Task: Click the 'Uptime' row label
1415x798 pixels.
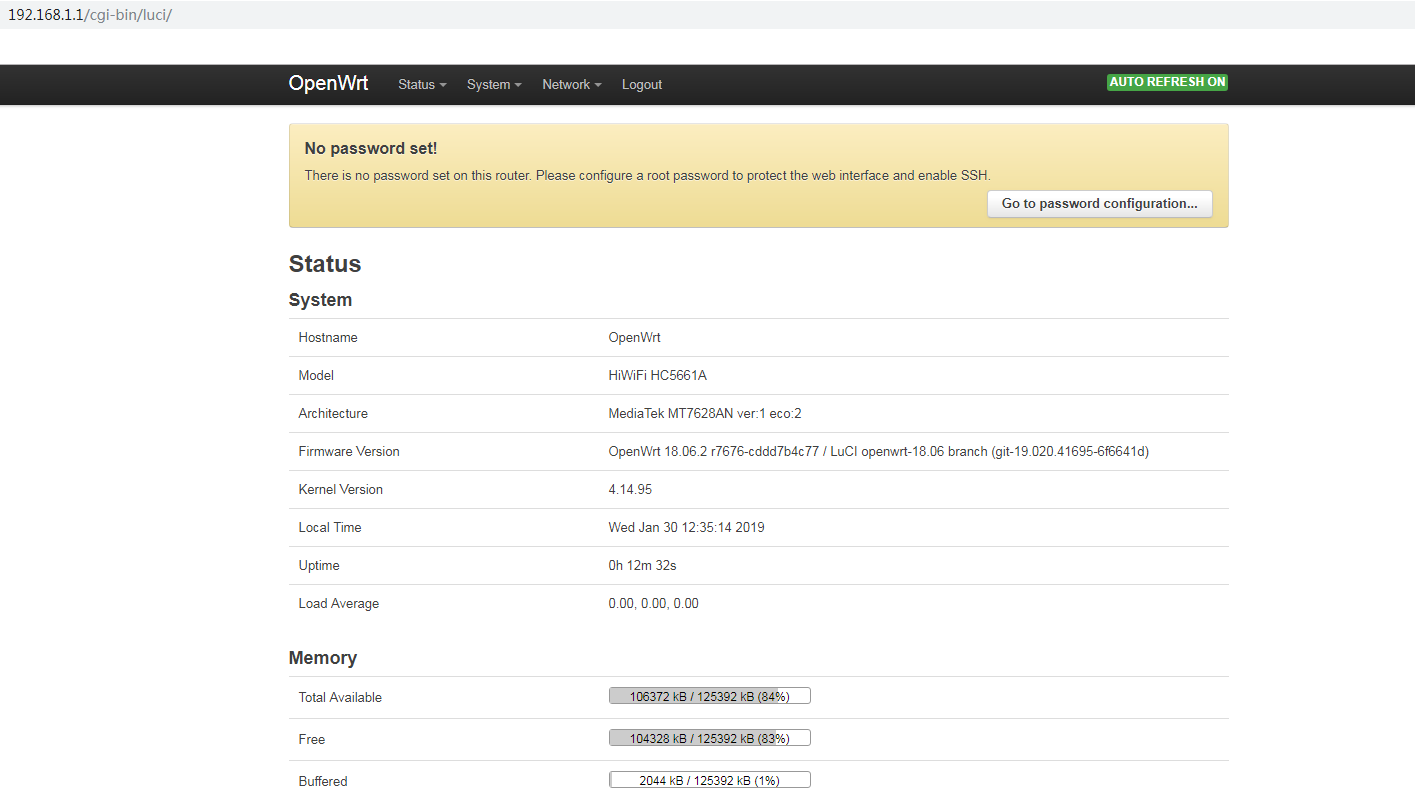Action: point(319,566)
